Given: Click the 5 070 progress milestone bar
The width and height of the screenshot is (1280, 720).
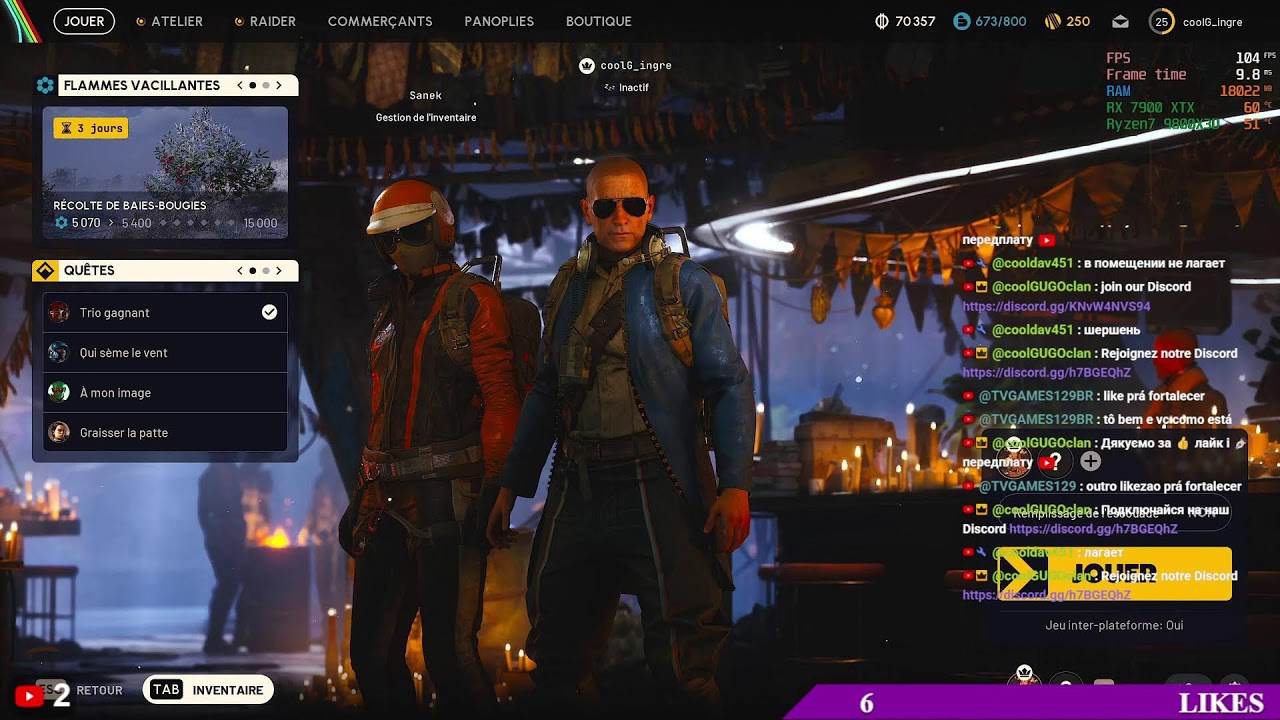Looking at the screenshot, I should pyautogui.click(x=165, y=223).
